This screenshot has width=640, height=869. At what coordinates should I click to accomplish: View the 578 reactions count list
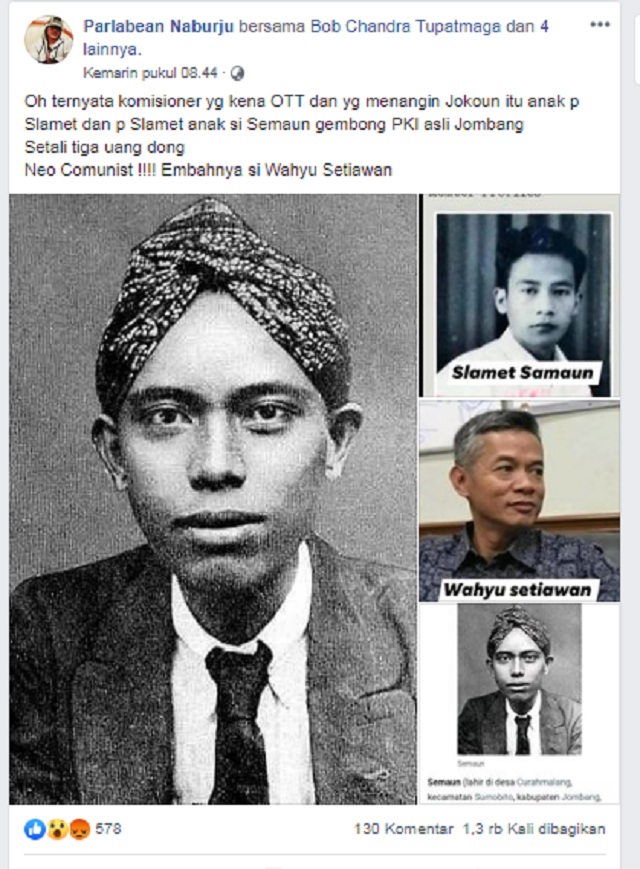click(108, 829)
